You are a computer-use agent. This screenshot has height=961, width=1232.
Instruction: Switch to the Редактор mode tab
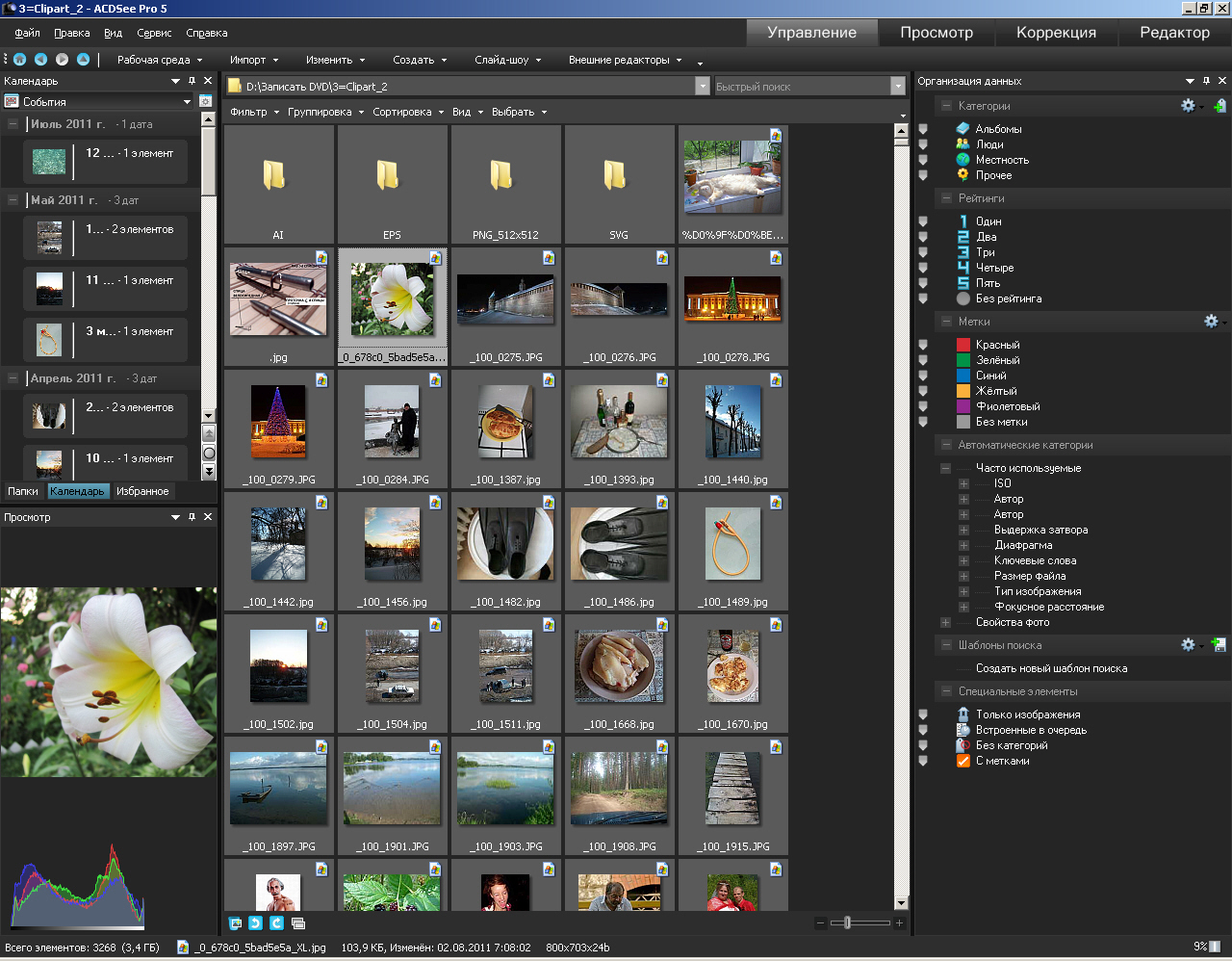click(1174, 32)
